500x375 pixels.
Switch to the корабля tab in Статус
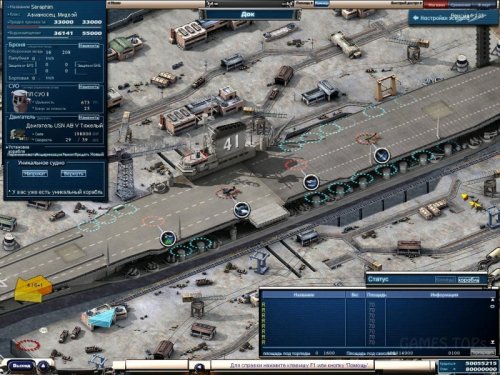[468, 280]
